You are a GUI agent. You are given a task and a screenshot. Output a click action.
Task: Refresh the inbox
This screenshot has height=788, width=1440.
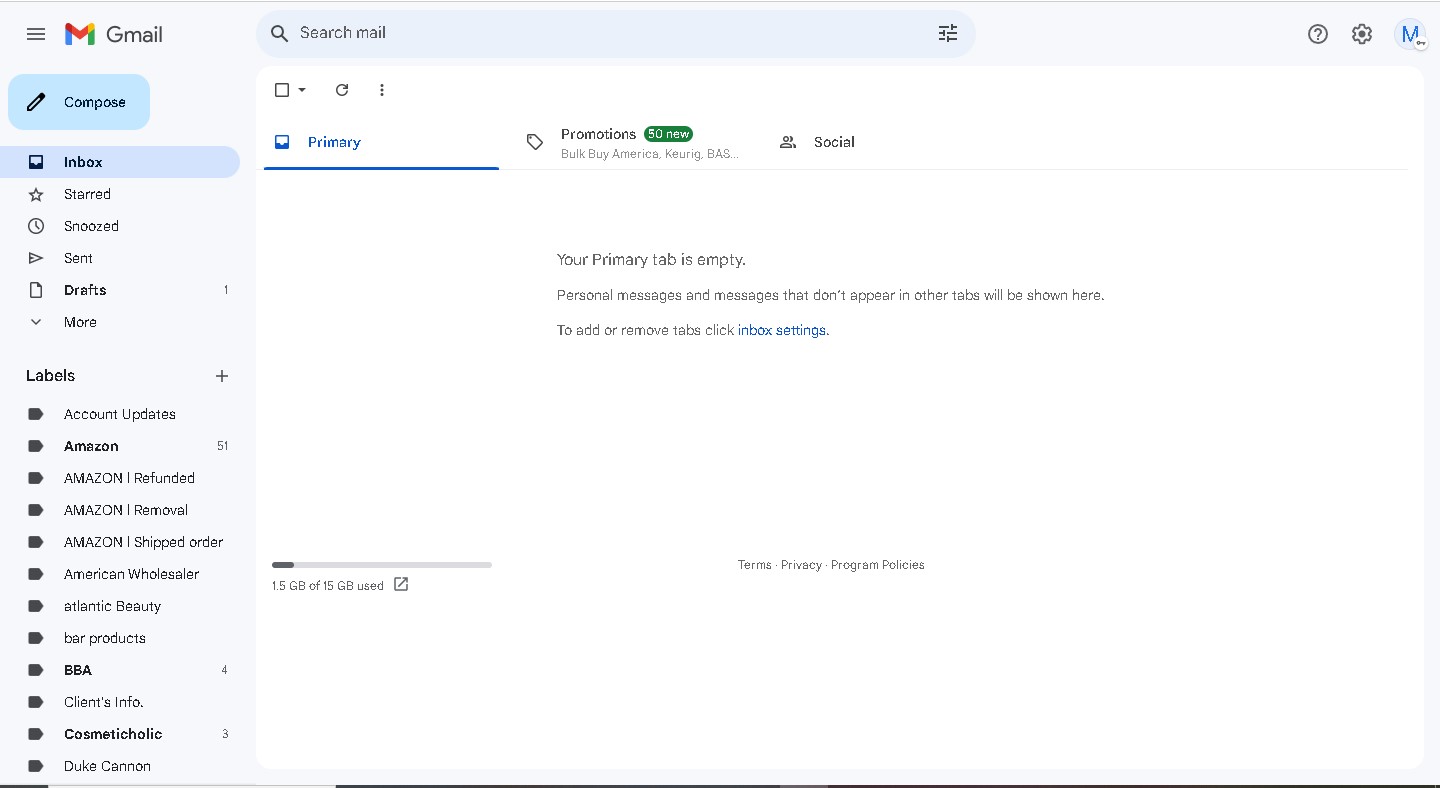(342, 90)
